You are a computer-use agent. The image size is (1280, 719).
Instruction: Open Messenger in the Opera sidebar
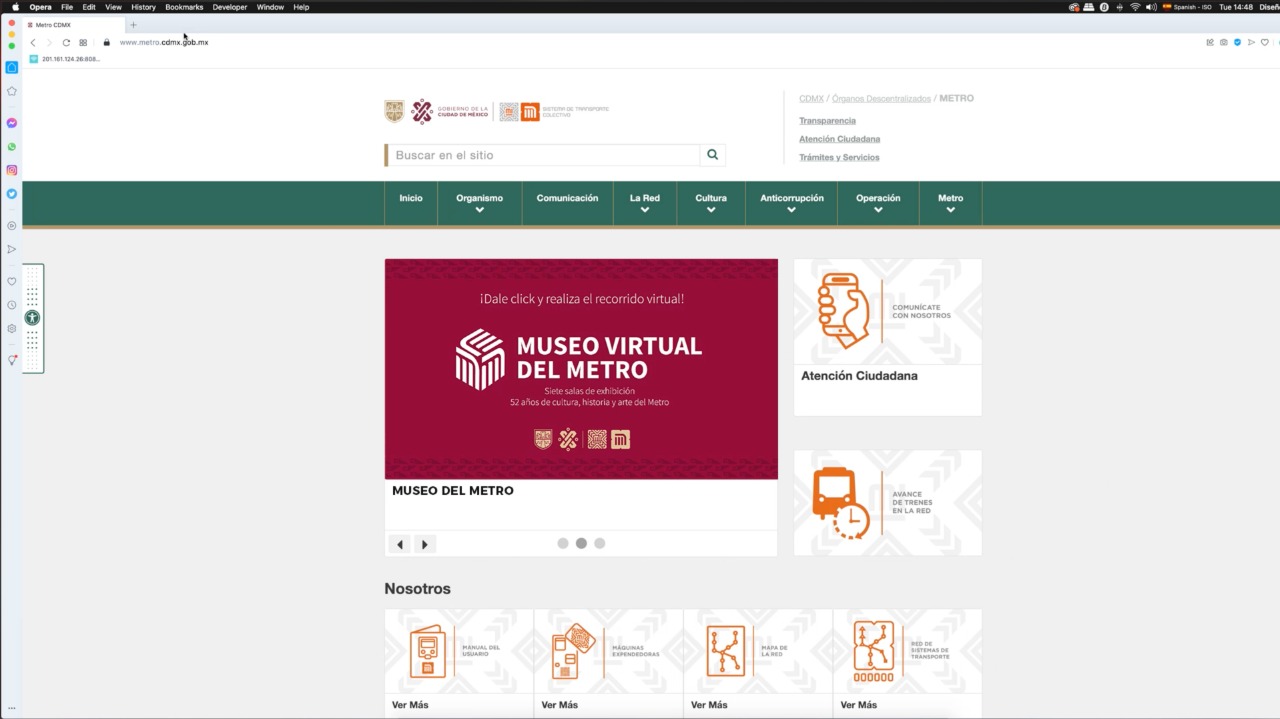[x=12, y=123]
